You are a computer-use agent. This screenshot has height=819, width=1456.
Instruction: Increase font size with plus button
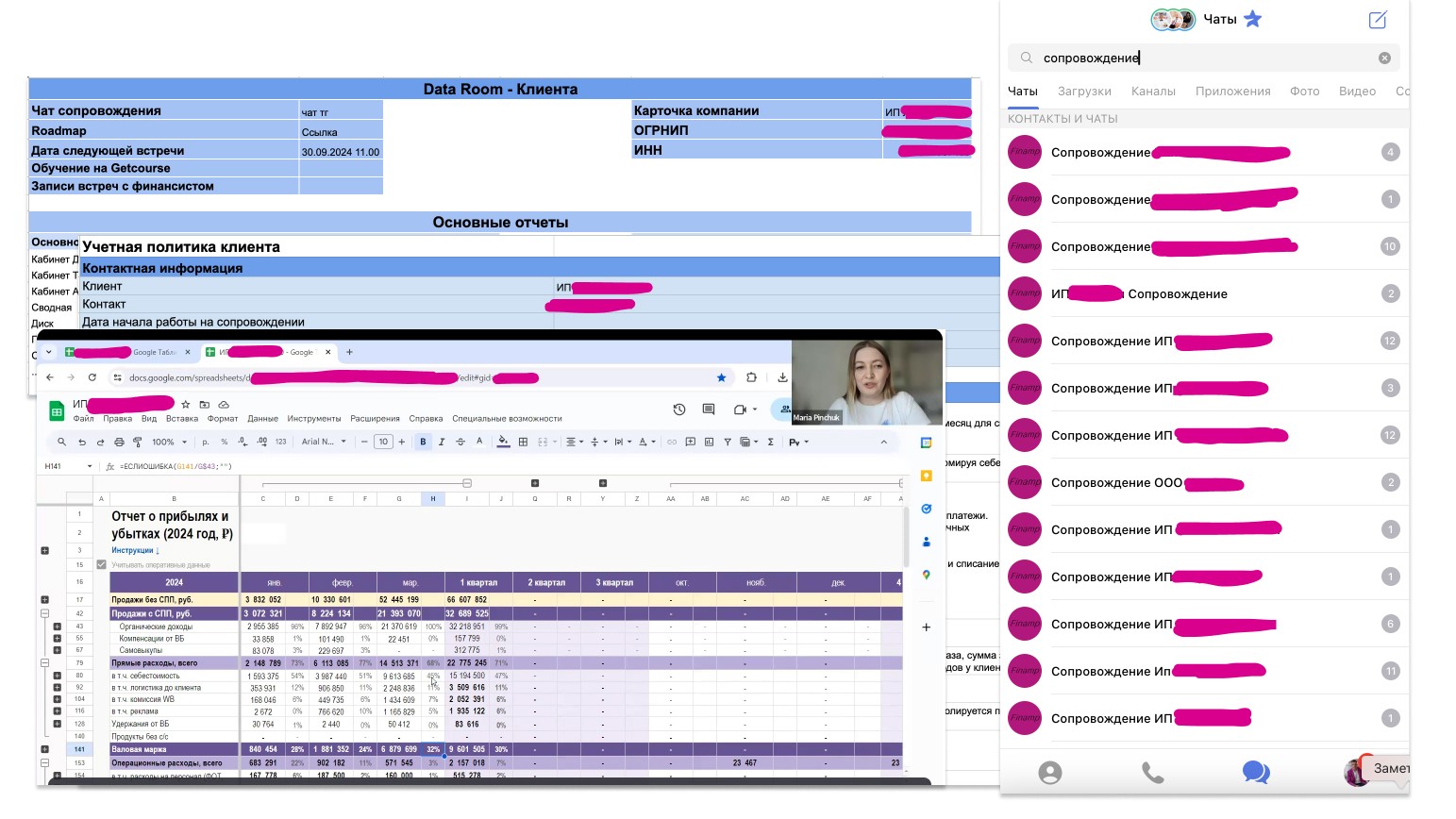[x=402, y=442]
